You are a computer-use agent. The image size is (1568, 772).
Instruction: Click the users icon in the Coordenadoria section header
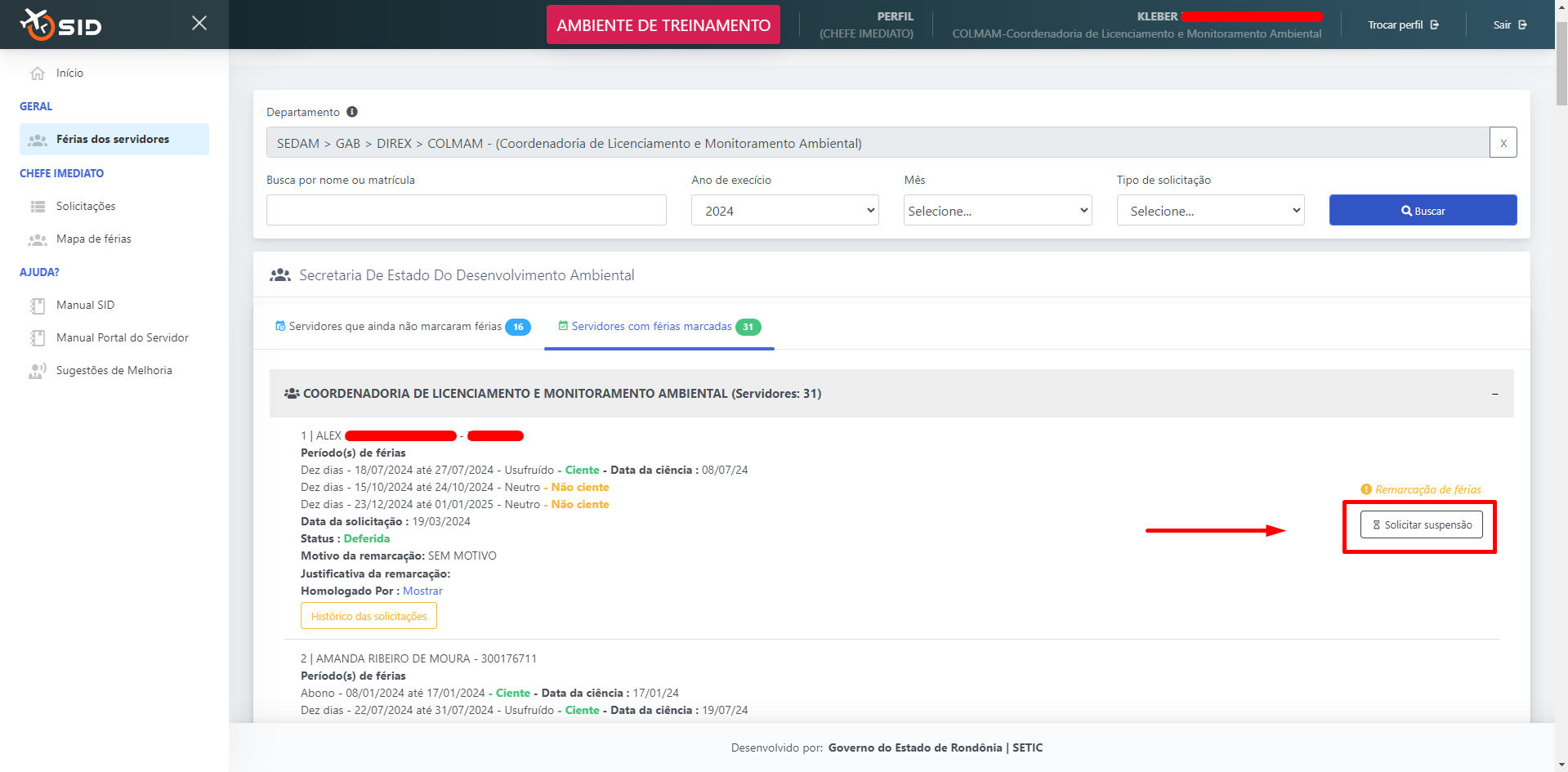click(x=292, y=394)
